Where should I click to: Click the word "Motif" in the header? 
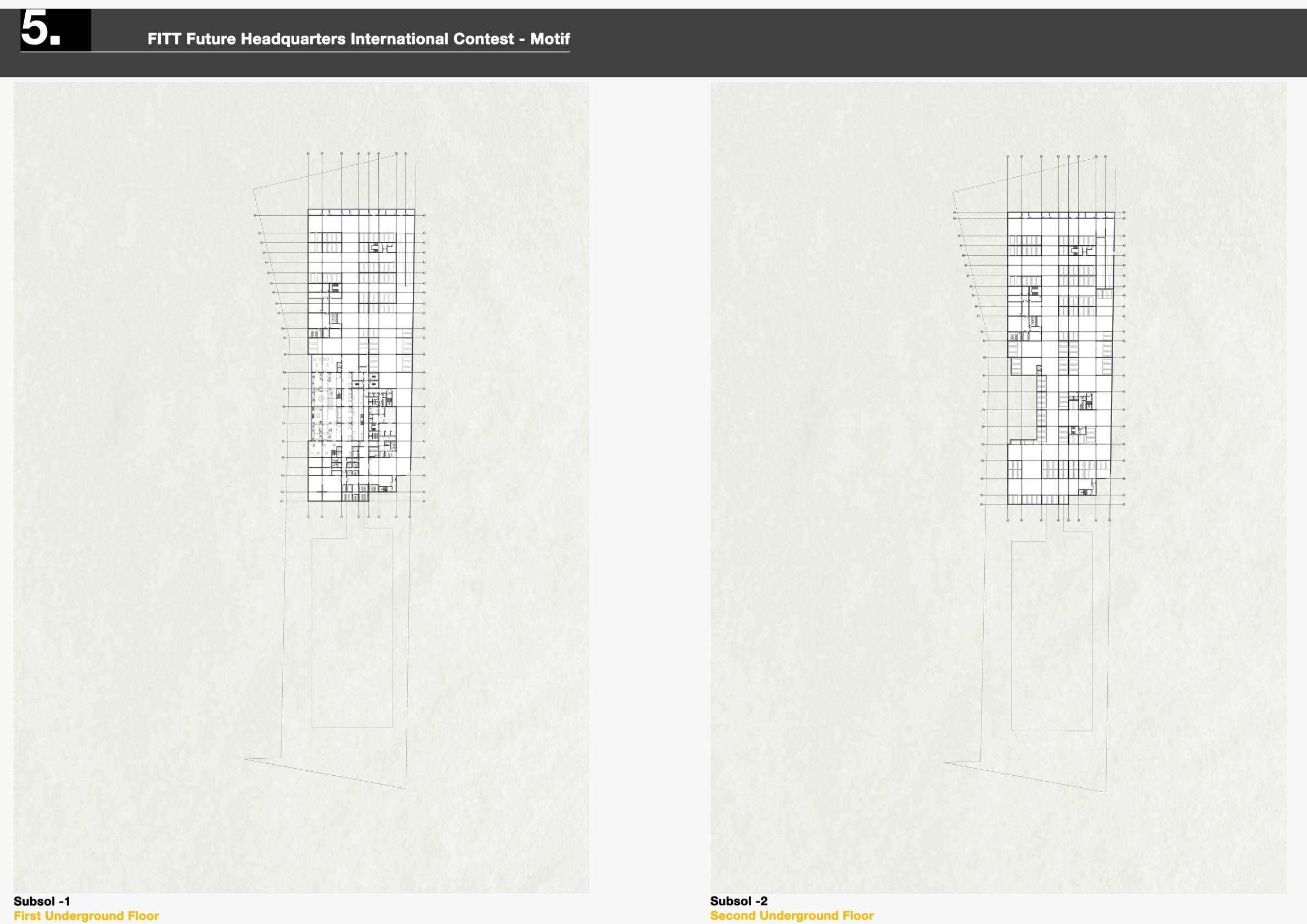tap(549, 39)
